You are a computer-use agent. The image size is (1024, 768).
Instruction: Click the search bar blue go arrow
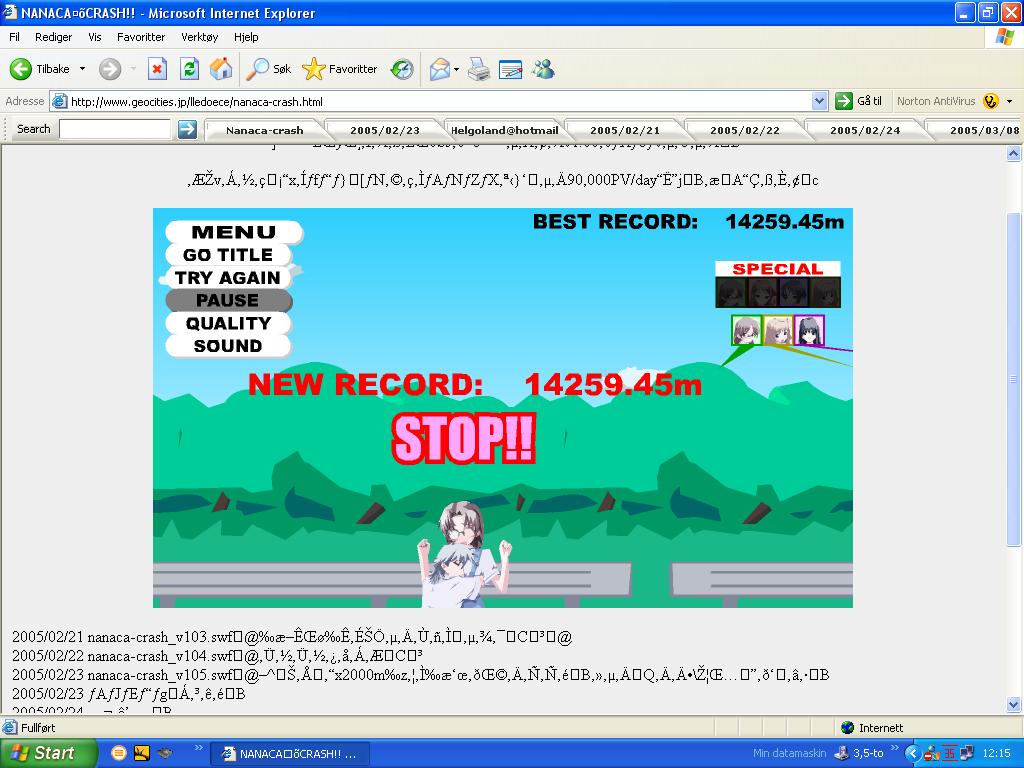187,129
